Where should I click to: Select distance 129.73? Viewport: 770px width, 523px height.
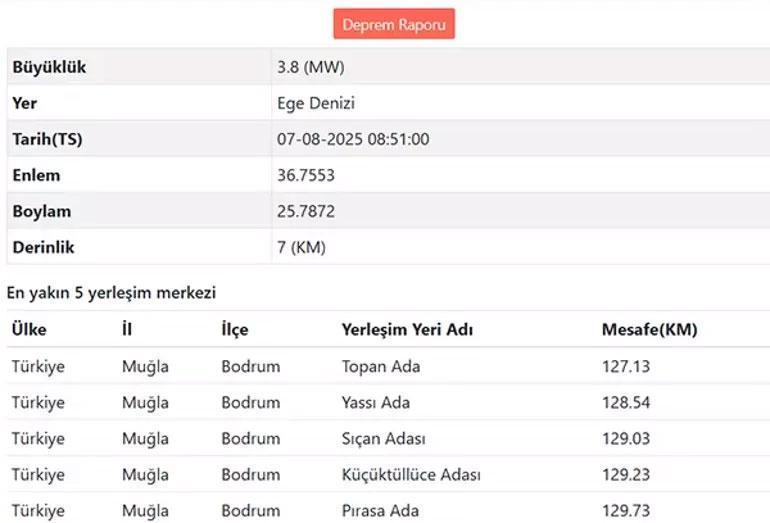(626, 511)
